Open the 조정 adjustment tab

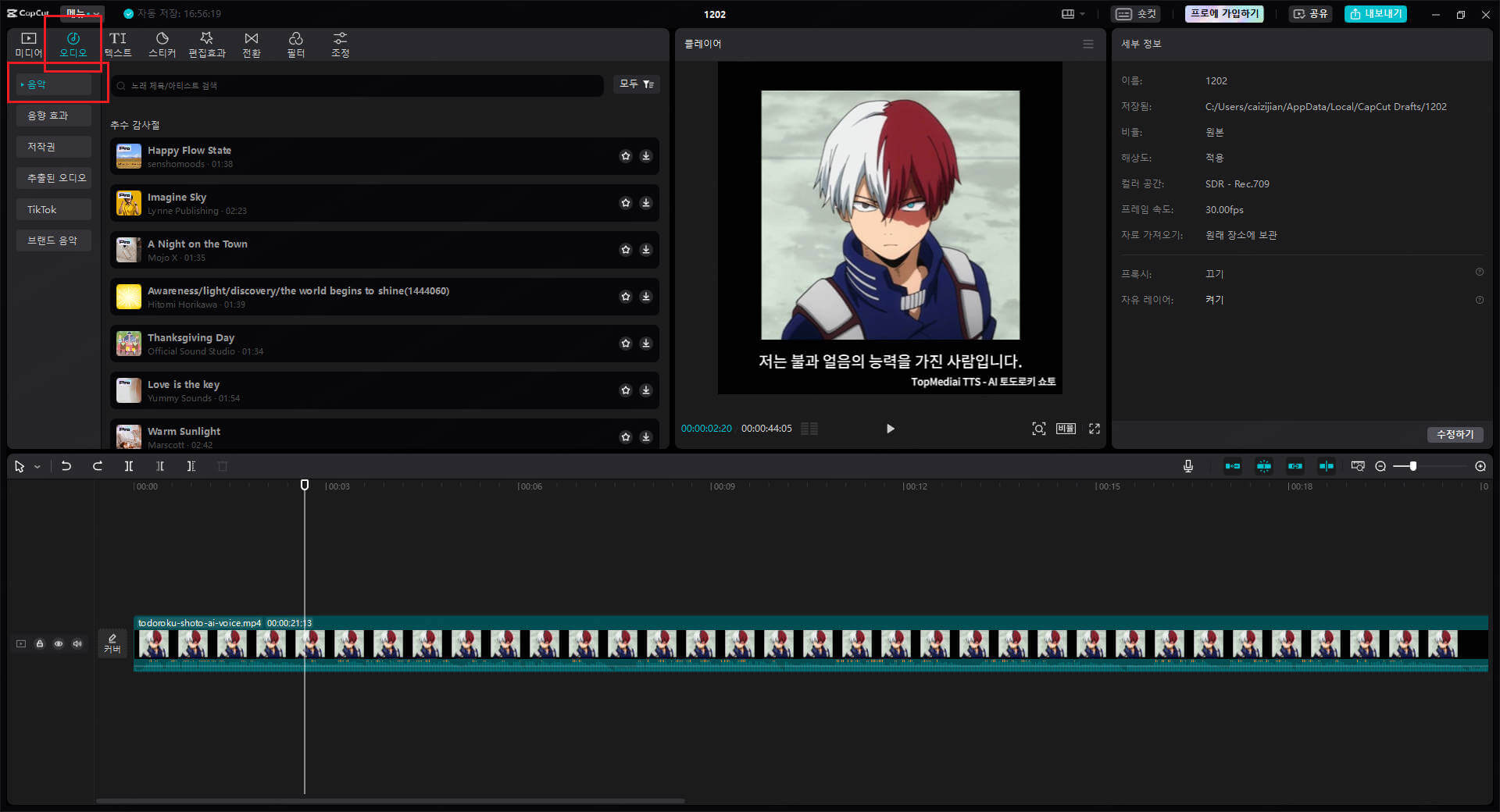click(x=340, y=45)
